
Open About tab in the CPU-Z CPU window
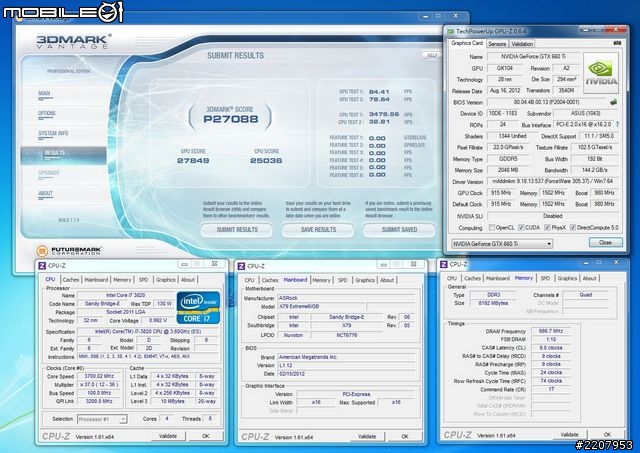187,280
